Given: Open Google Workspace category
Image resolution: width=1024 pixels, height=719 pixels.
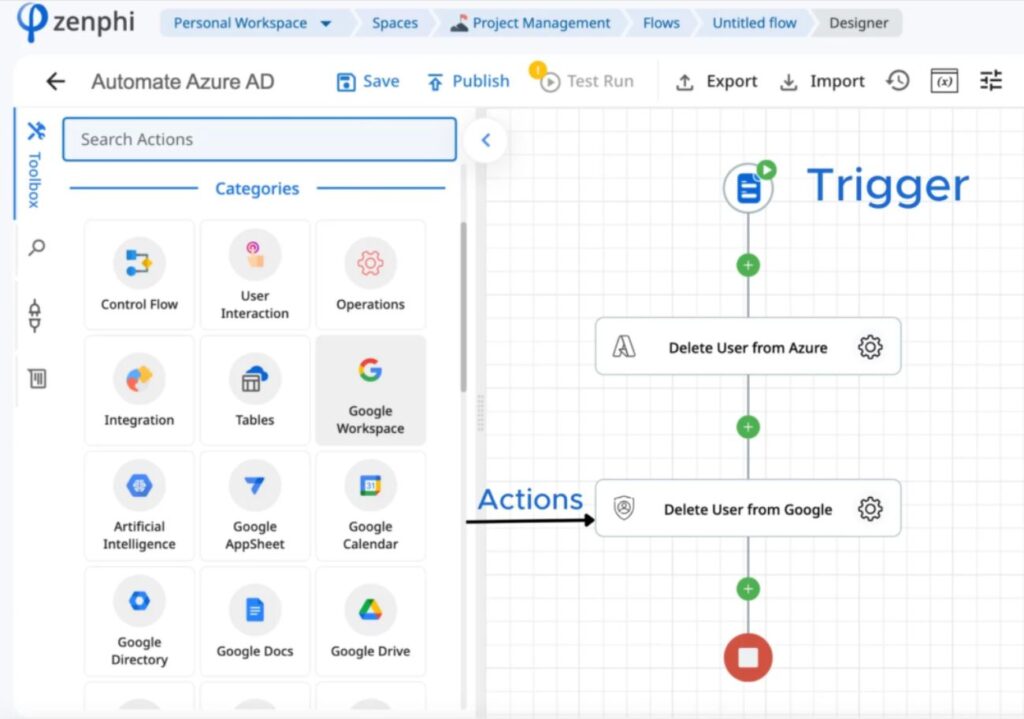Looking at the screenshot, I should coord(370,391).
